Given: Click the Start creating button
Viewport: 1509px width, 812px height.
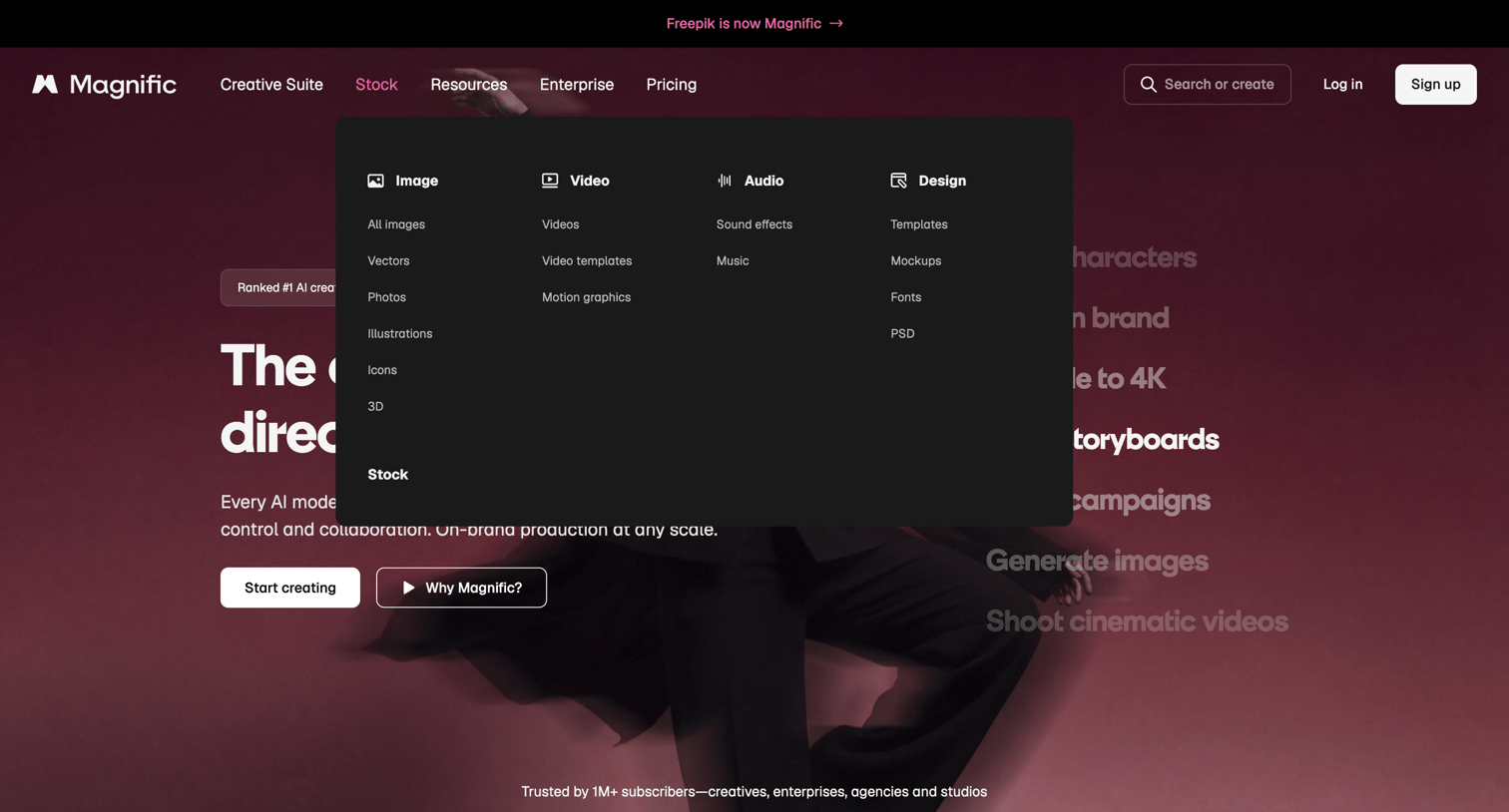Looking at the screenshot, I should point(290,588).
